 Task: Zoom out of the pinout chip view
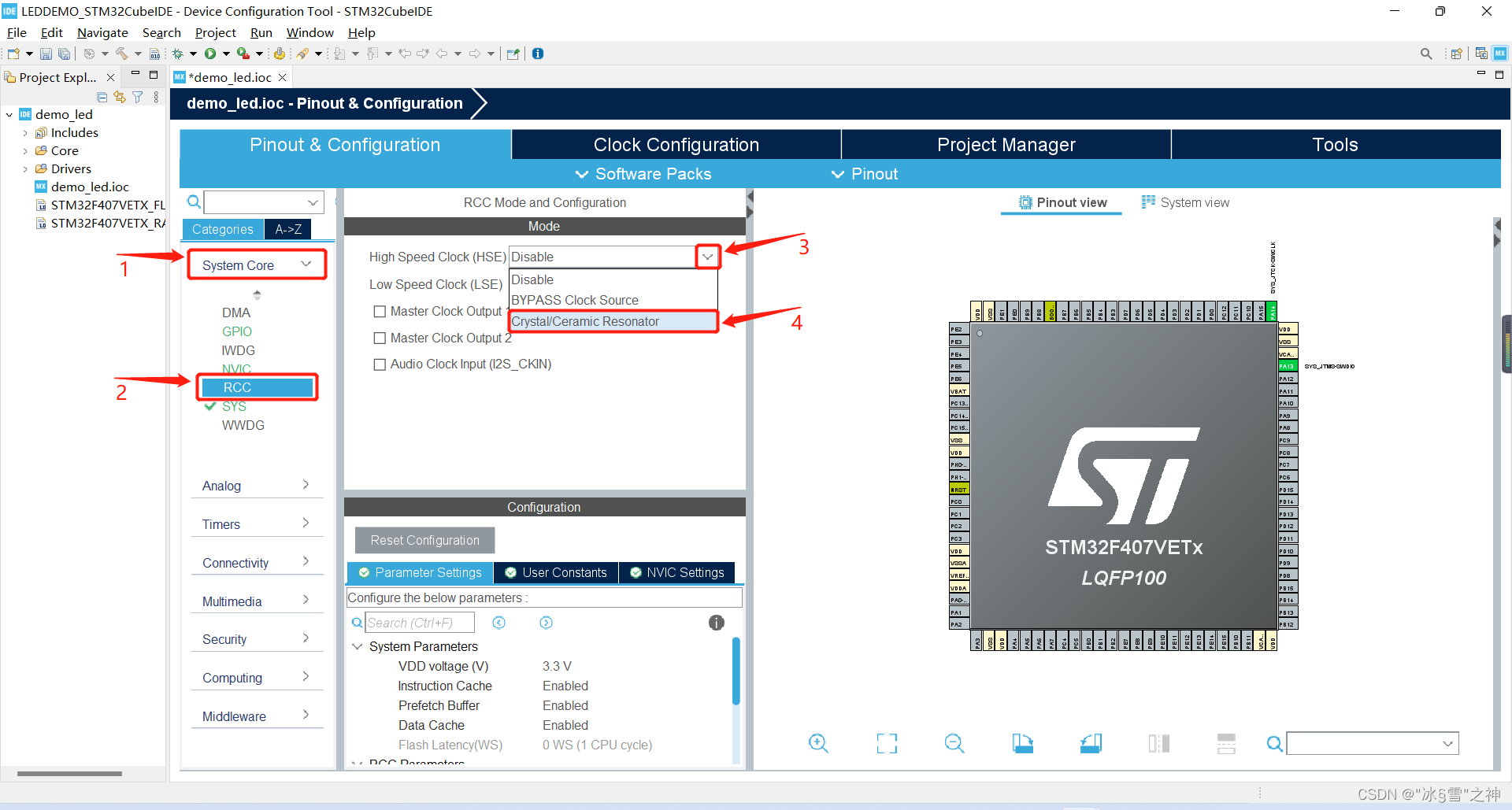click(954, 743)
